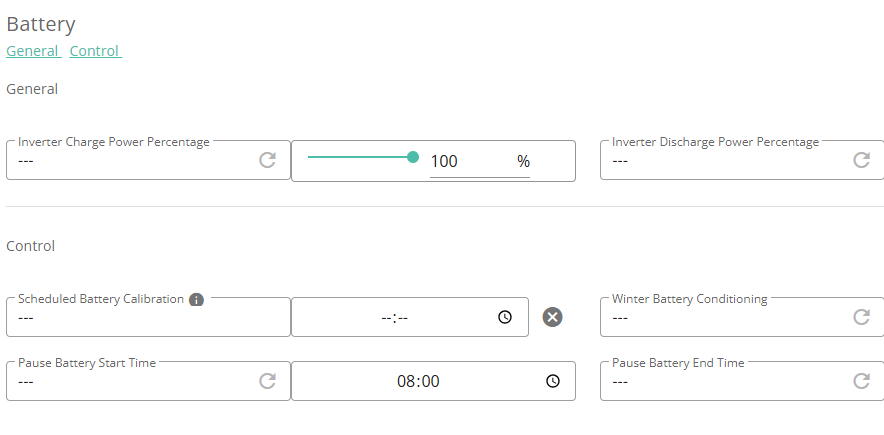Select the Inverter Charge Power Percentage field
Viewport: 884px width, 435px height.
click(x=148, y=160)
